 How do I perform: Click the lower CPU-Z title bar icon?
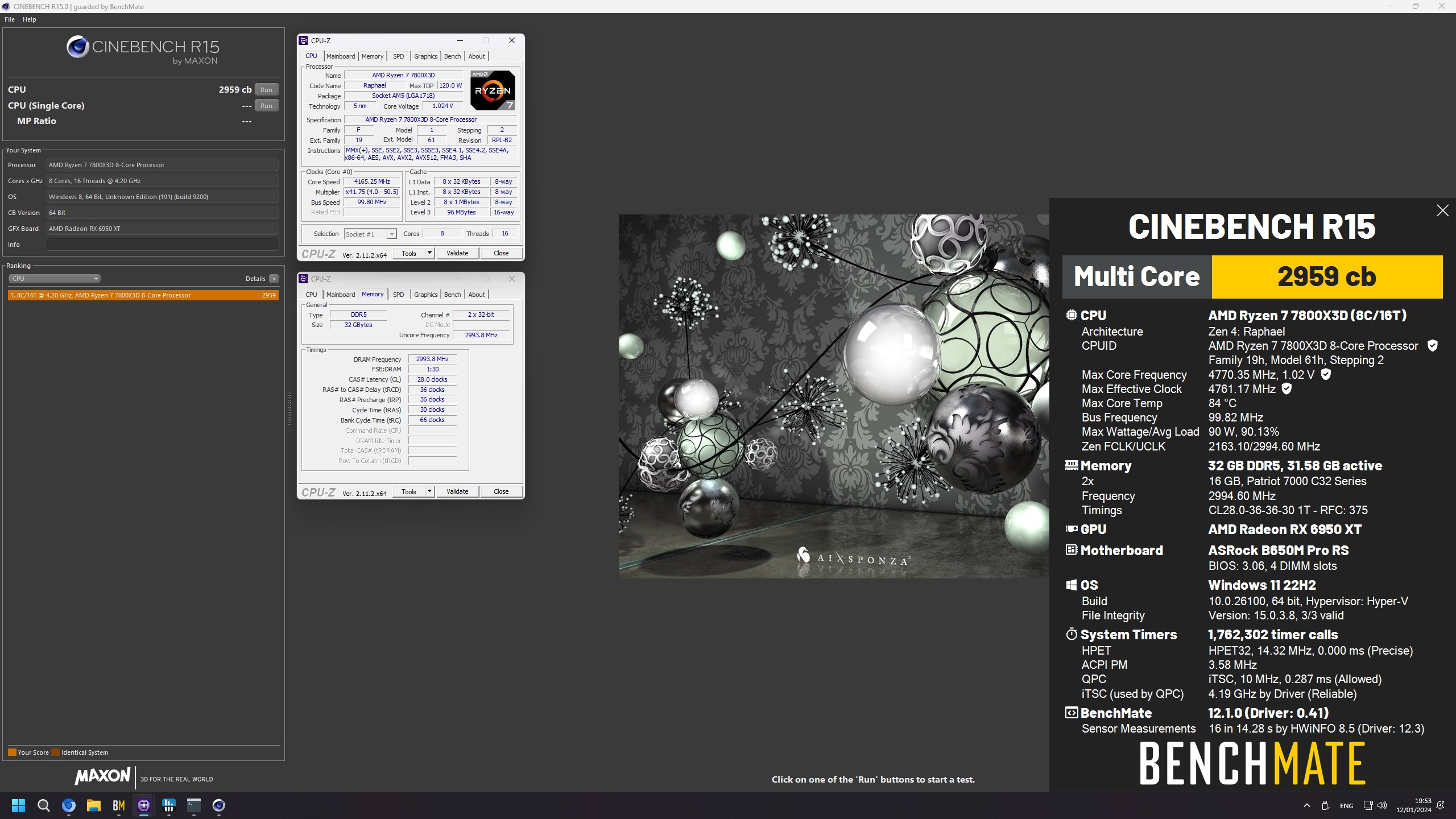tap(304, 279)
